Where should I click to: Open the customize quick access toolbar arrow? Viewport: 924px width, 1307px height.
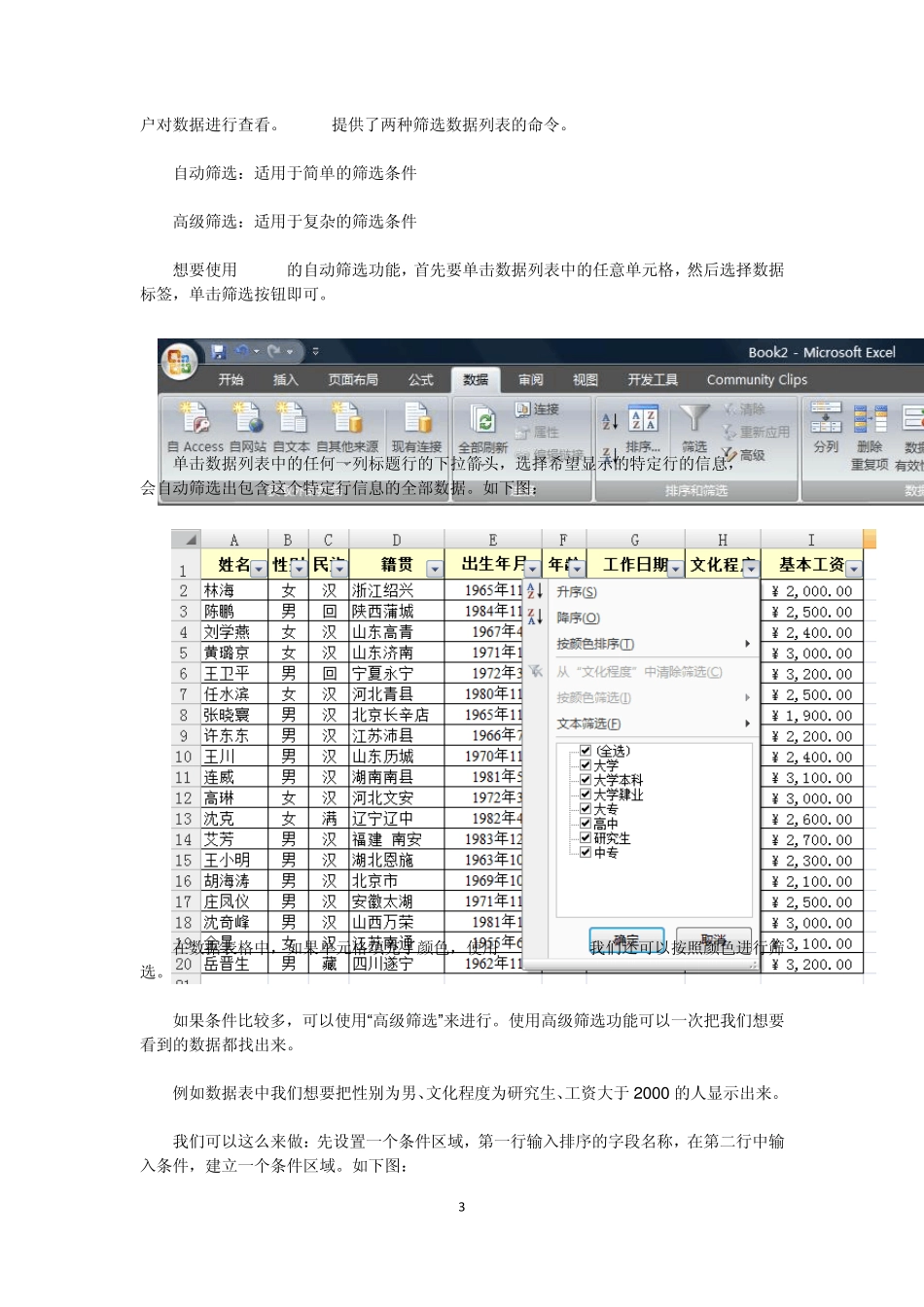pyautogui.click(x=315, y=351)
